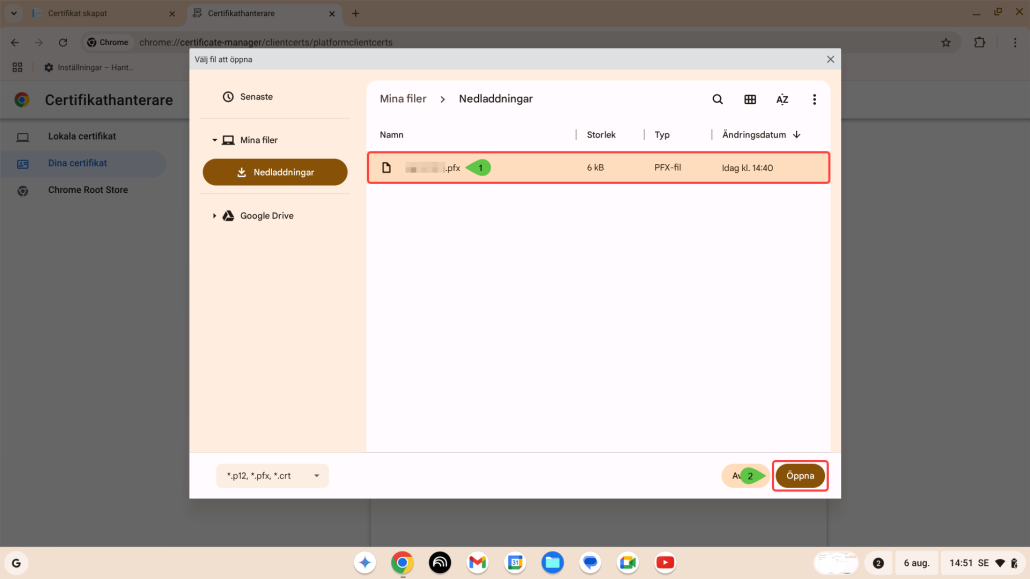Select the Nedladdningar folder in sidebar
This screenshot has width=1030, height=579.
[275, 172]
